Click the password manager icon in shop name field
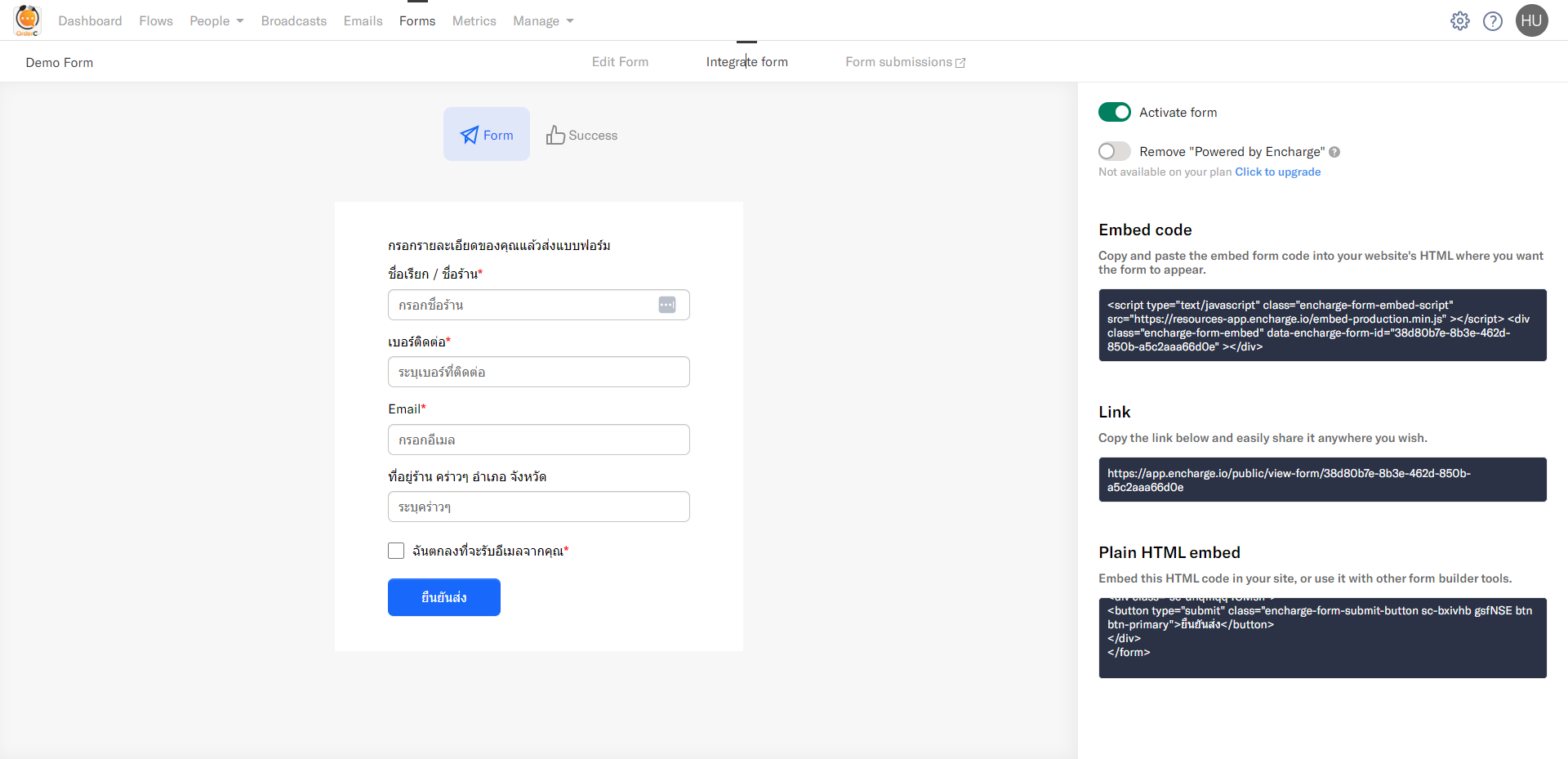1568x759 pixels. click(667, 305)
